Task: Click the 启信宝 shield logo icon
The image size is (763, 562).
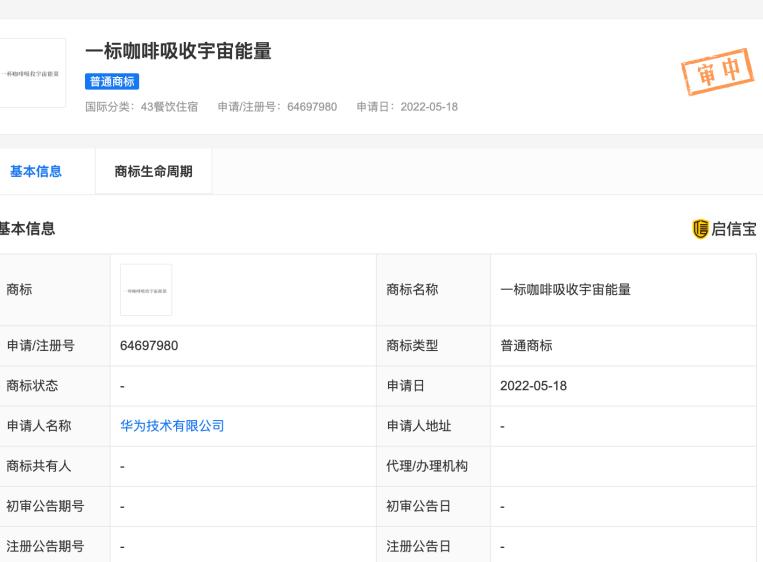Action: point(699,229)
